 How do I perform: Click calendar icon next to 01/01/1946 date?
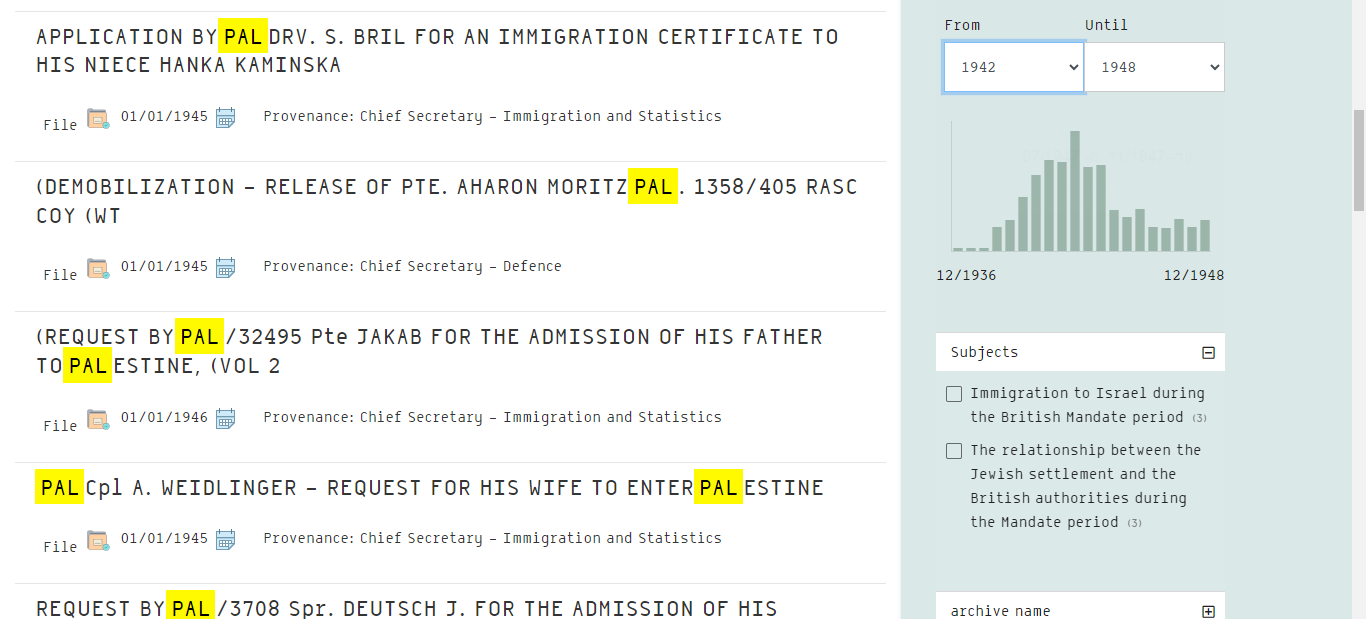[226, 418]
